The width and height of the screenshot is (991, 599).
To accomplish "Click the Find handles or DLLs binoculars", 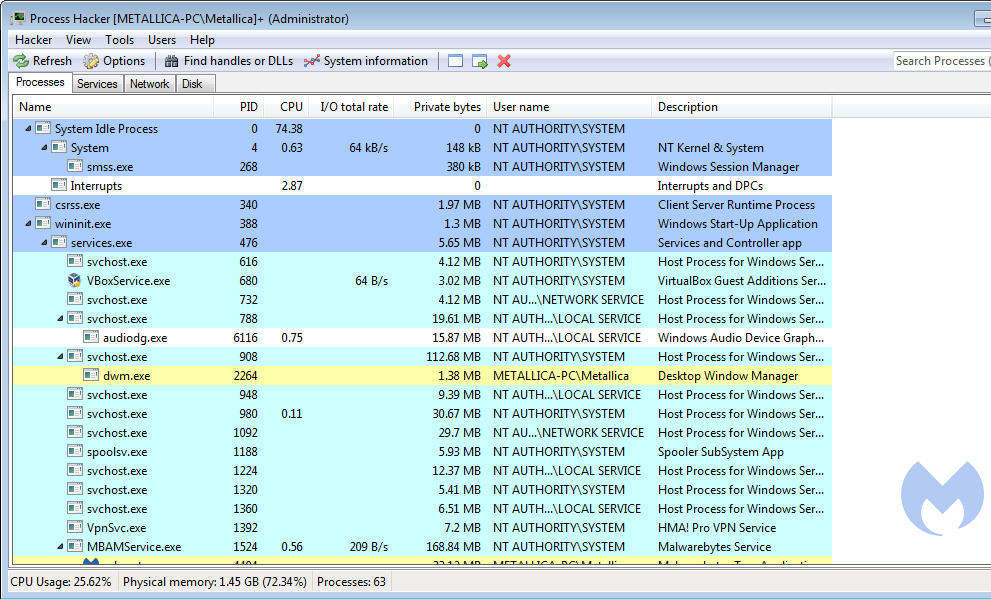I will 172,61.
